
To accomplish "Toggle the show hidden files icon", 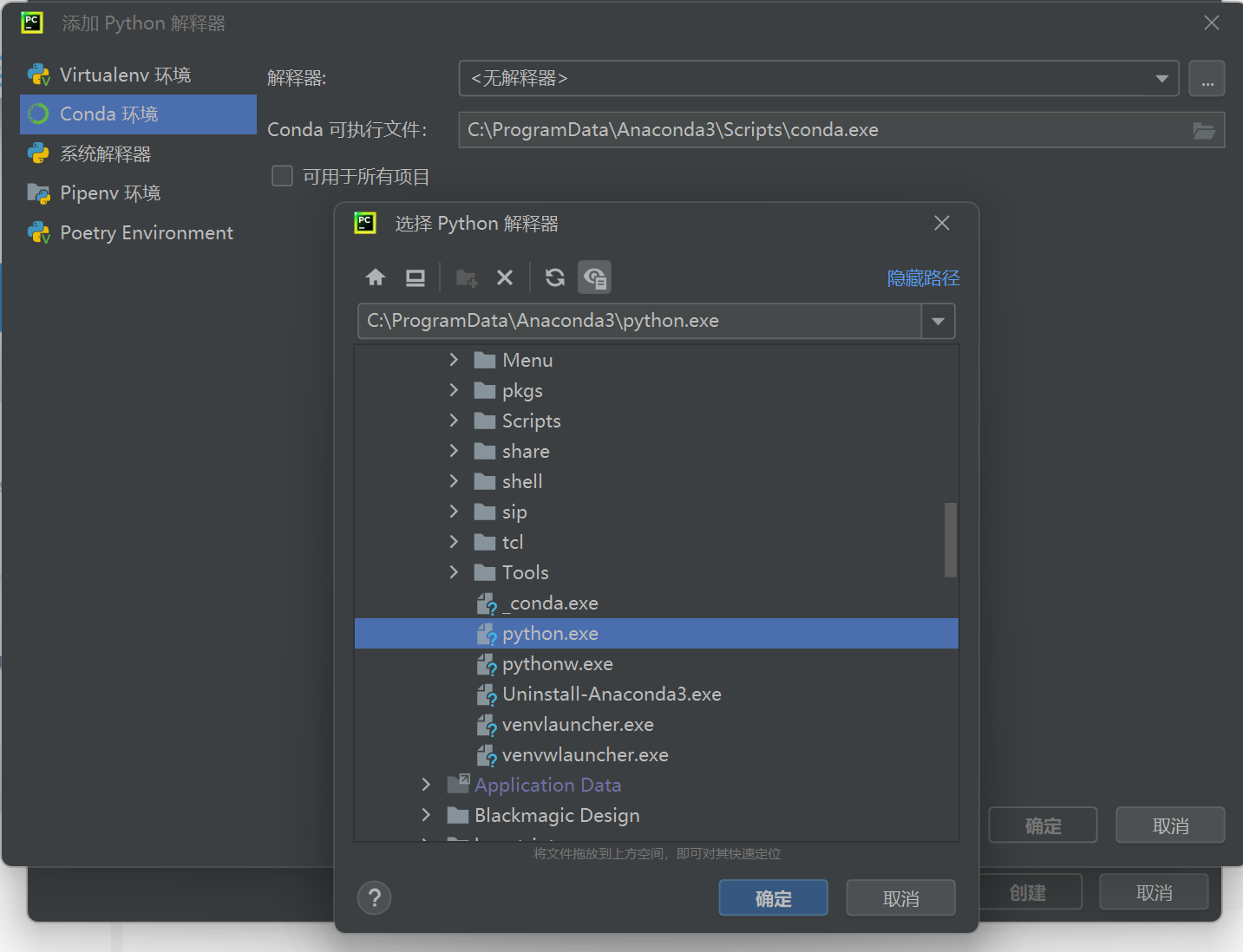I will point(594,277).
